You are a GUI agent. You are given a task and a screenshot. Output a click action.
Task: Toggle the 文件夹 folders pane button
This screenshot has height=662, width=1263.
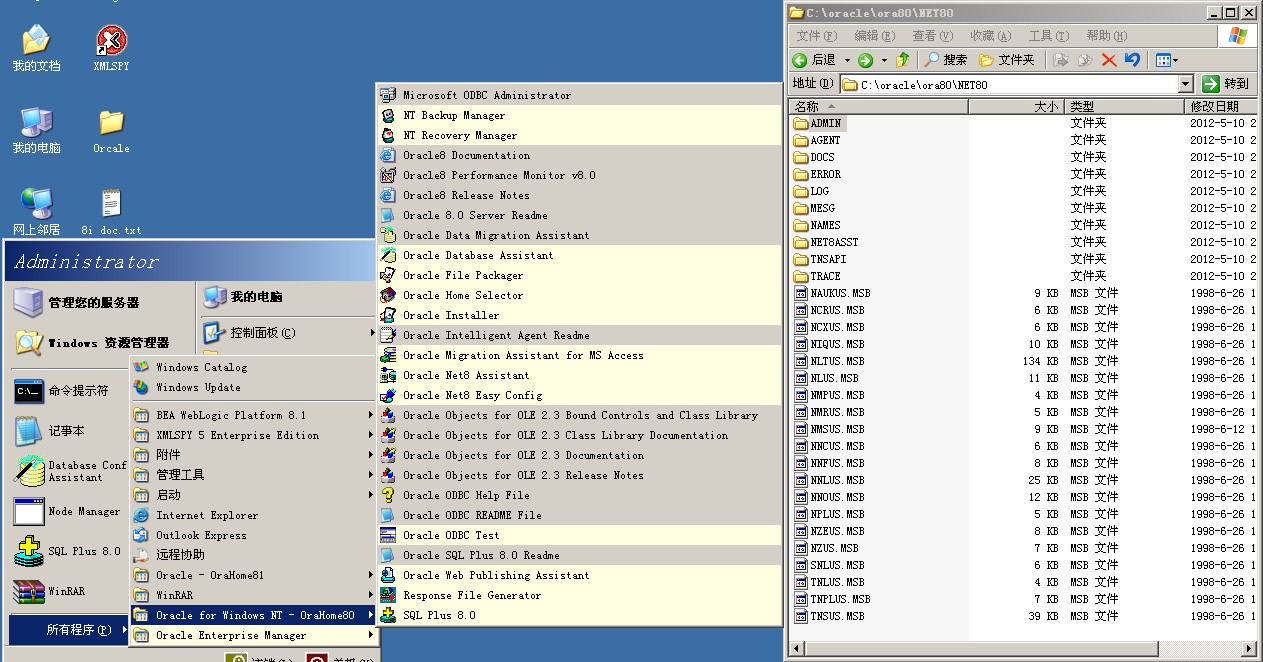coord(1007,60)
